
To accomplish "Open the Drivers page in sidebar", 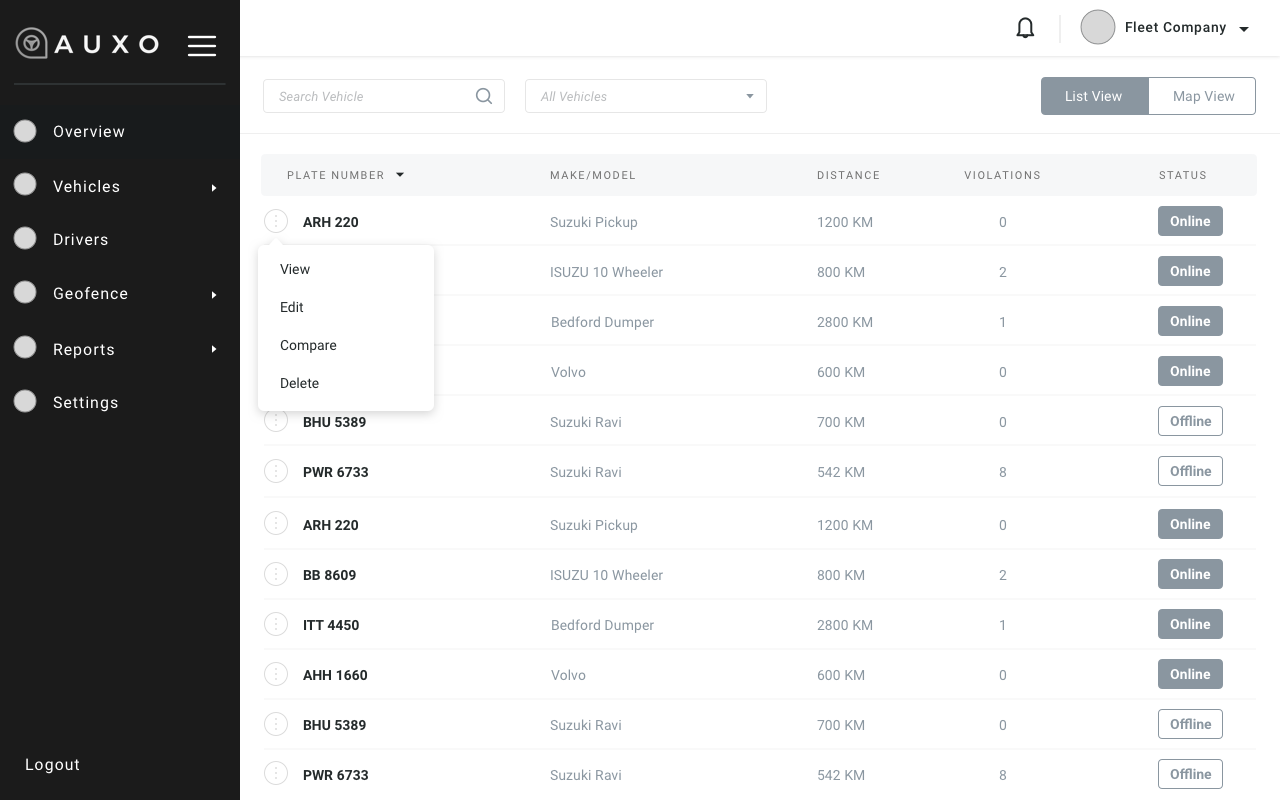I will (x=80, y=240).
